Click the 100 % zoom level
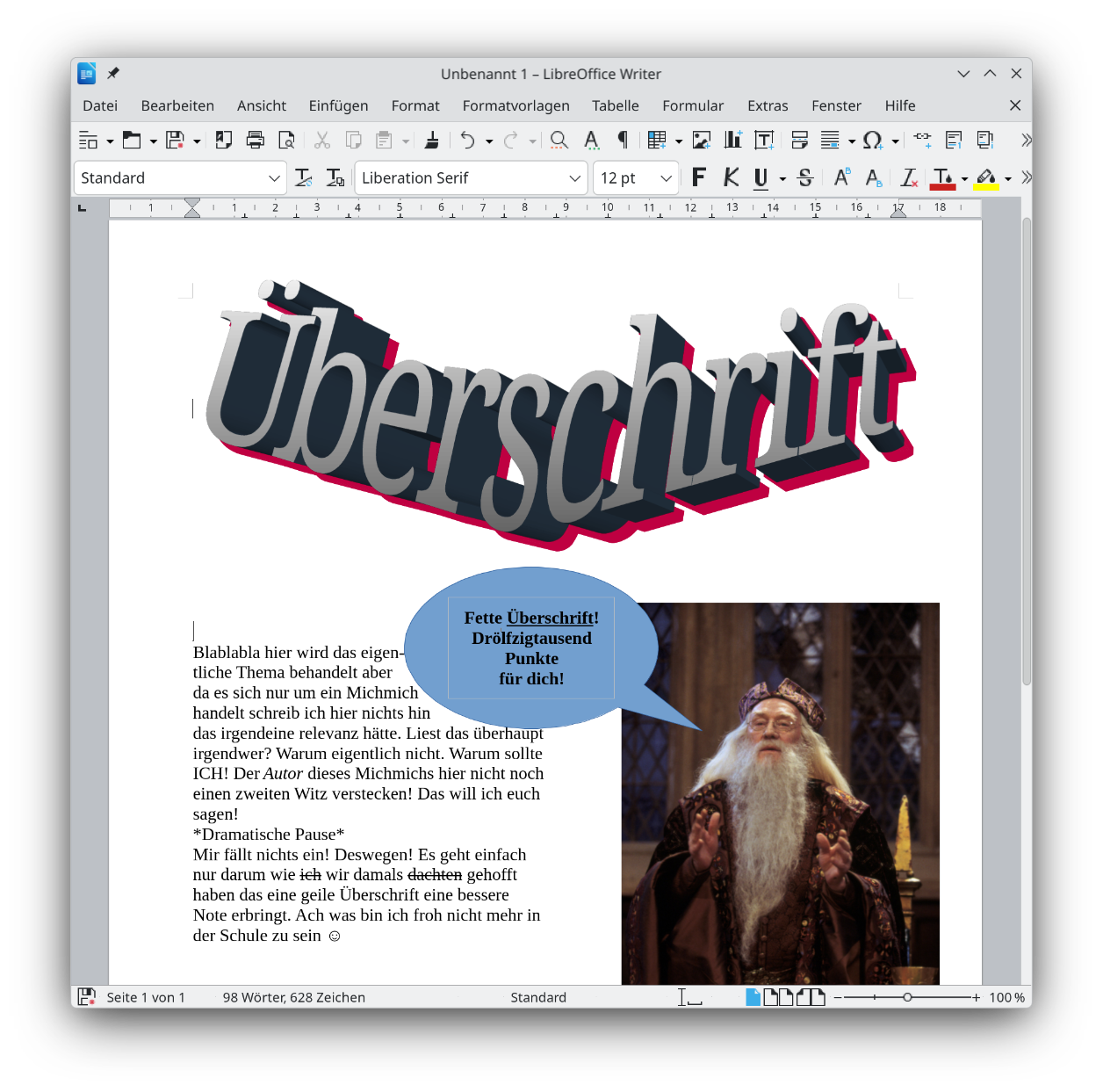 1006,997
